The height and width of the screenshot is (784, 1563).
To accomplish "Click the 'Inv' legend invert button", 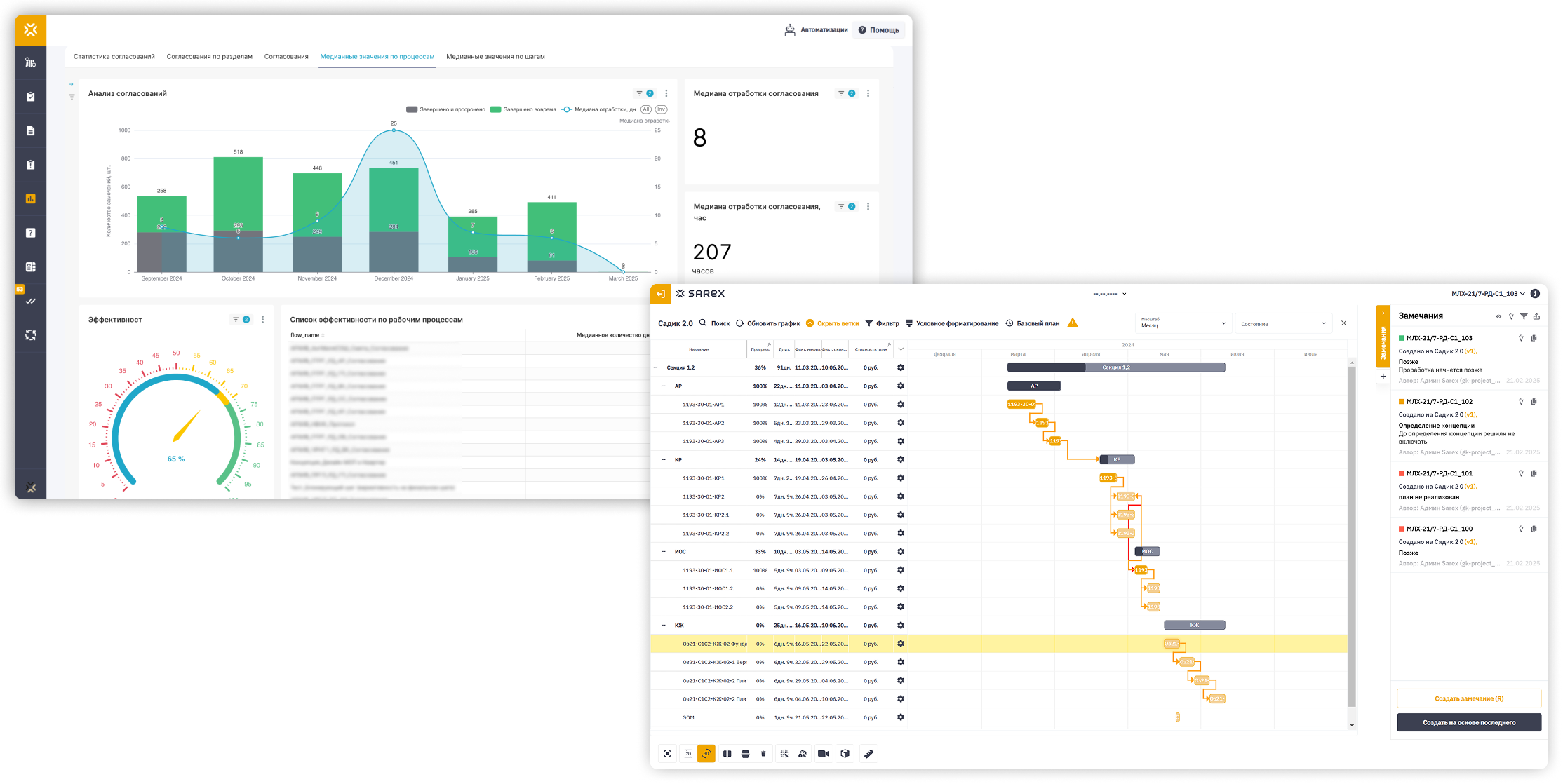I will 661,109.
